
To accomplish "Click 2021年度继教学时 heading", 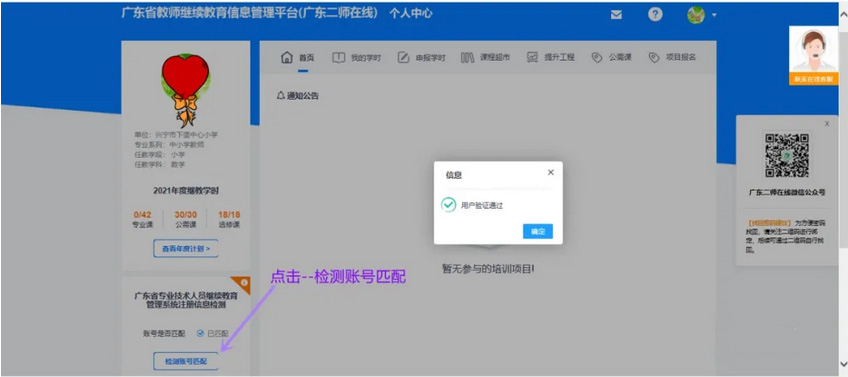I will [x=186, y=190].
